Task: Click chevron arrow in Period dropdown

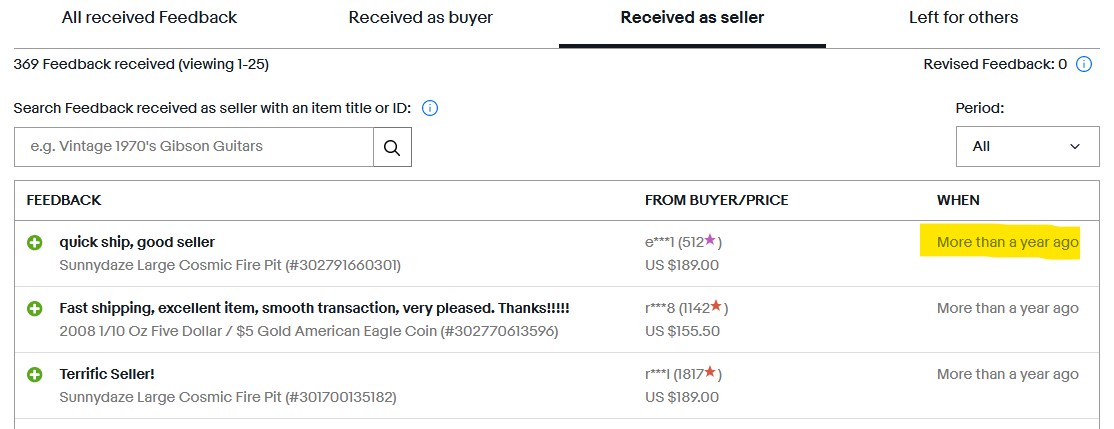Action: 1074,146
